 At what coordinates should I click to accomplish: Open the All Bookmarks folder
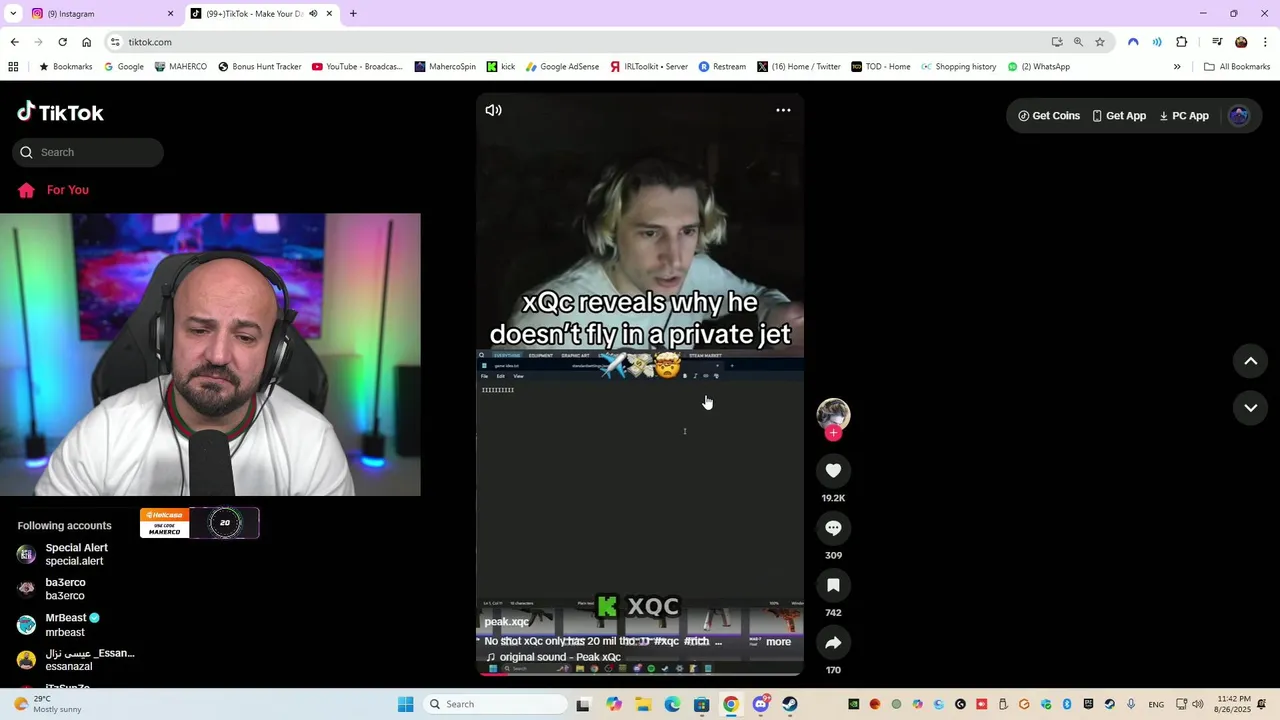point(1237,67)
